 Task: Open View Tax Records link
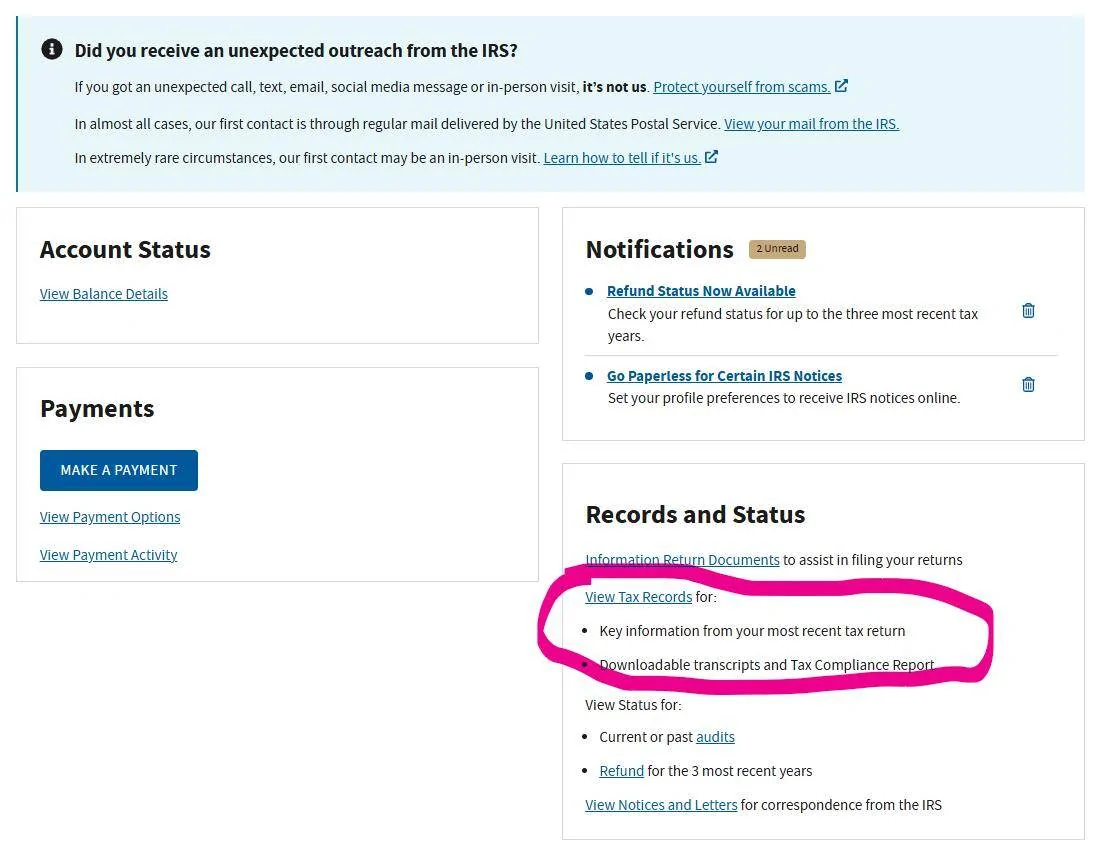(639, 597)
